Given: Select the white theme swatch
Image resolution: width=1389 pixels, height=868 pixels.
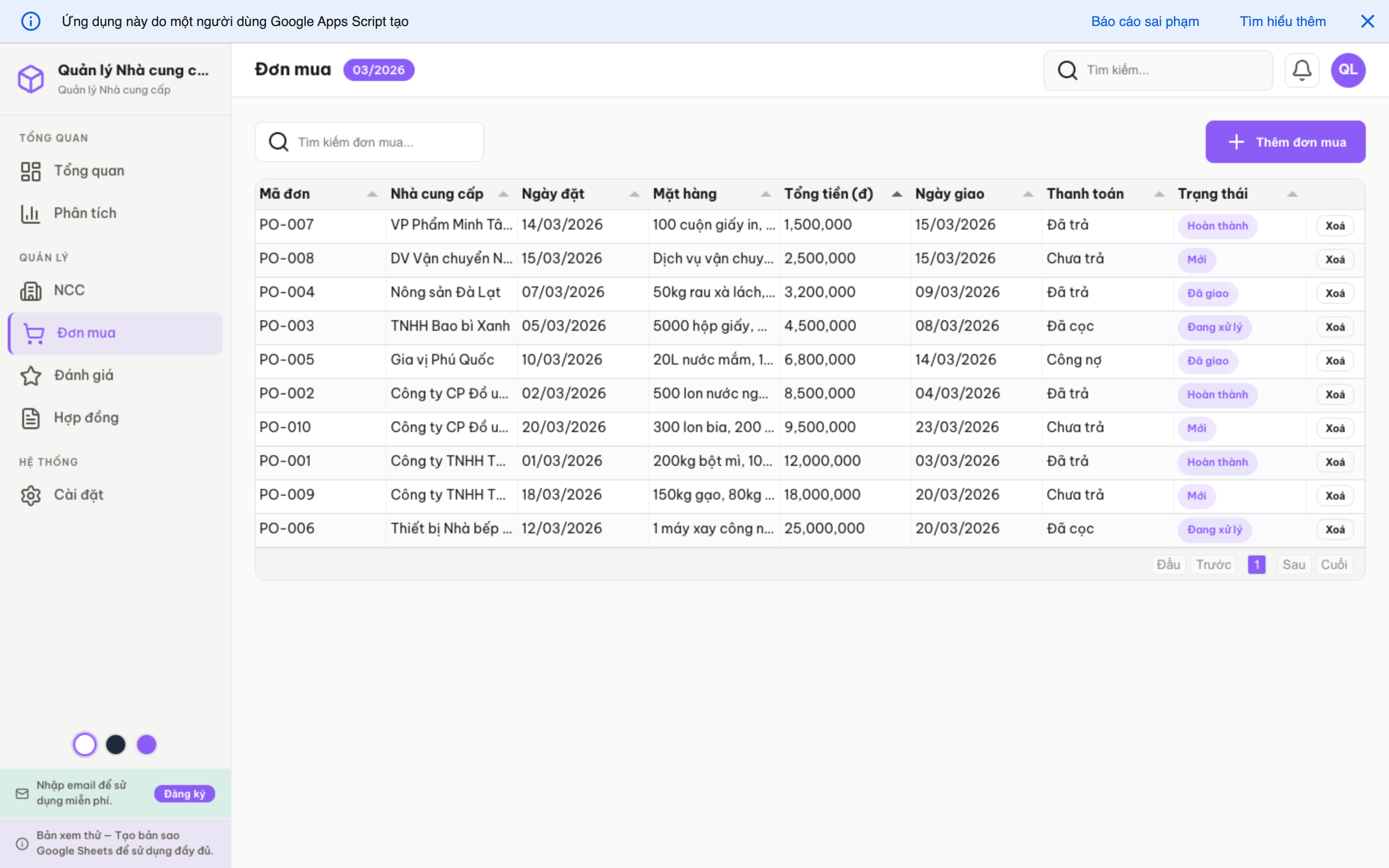Looking at the screenshot, I should [85, 744].
